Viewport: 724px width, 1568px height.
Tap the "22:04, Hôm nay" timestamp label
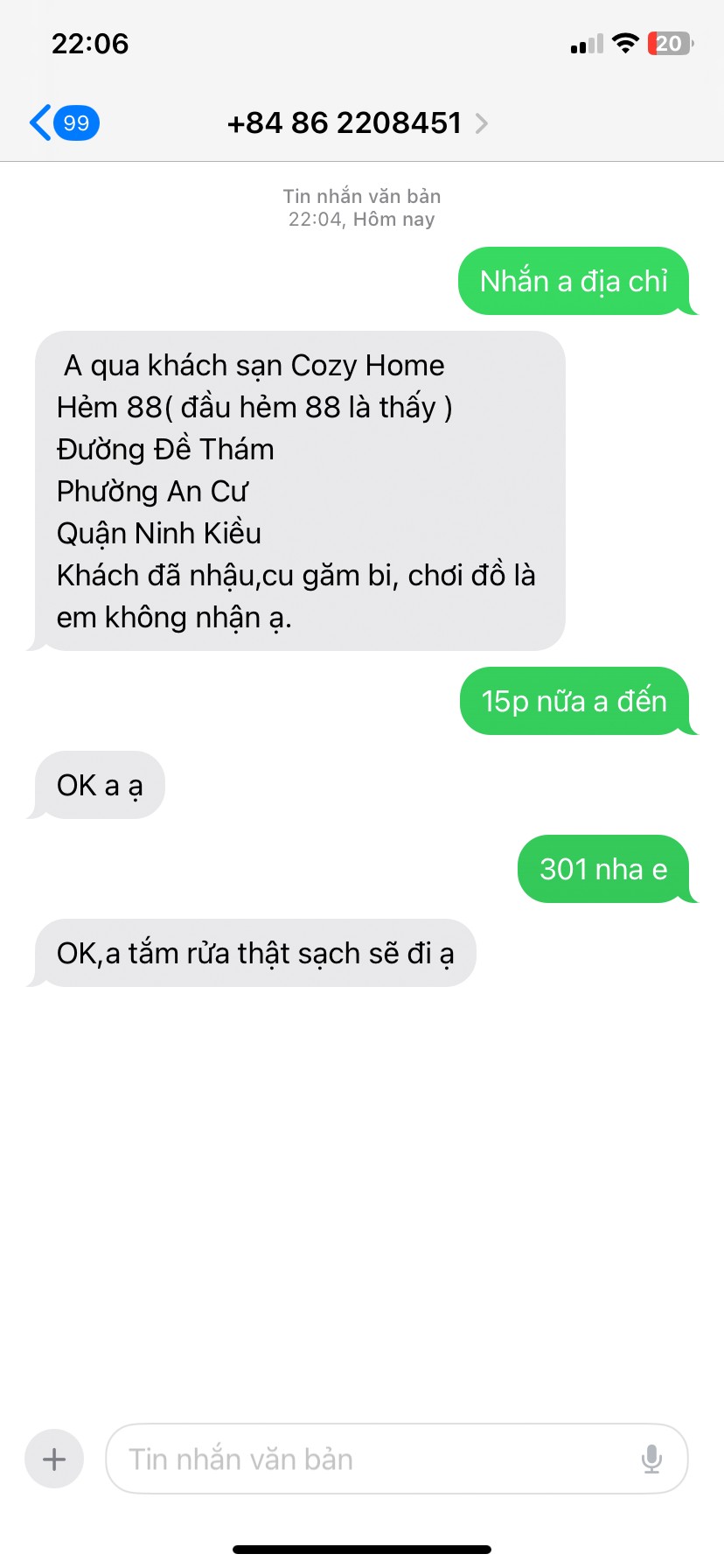(362, 219)
